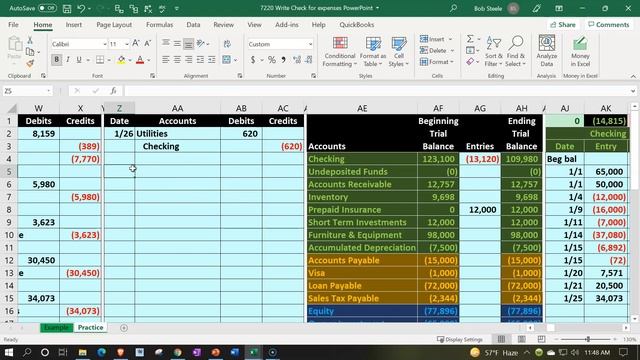The image size is (640, 360).
Task: Toggle Italic formatting button
Action: 68,60
